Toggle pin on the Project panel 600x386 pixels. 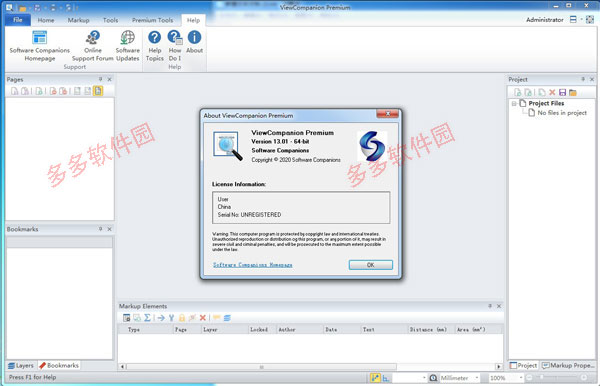[x=583, y=79]
